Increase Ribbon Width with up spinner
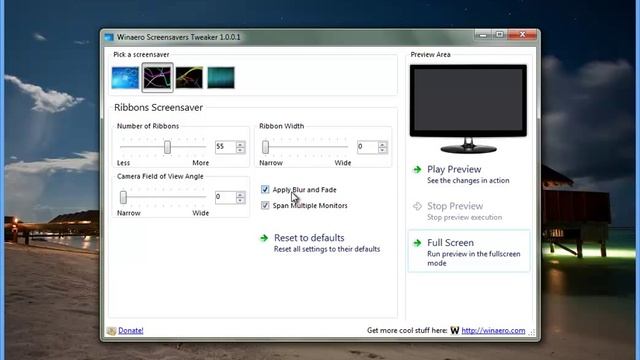This screenshot has height=360, width=640. tap(382, 144)
